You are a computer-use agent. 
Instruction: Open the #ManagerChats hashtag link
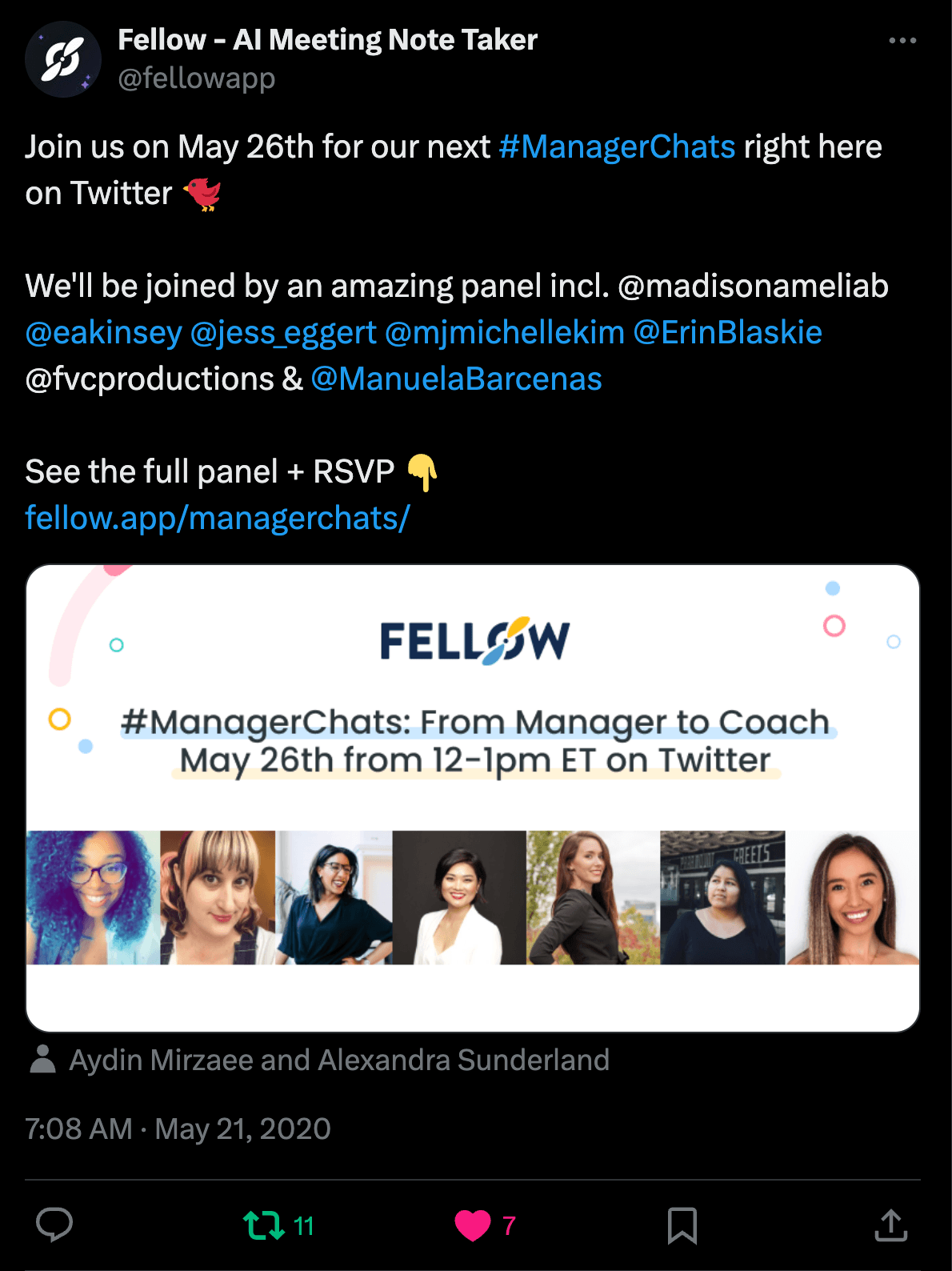click(617, 147)
